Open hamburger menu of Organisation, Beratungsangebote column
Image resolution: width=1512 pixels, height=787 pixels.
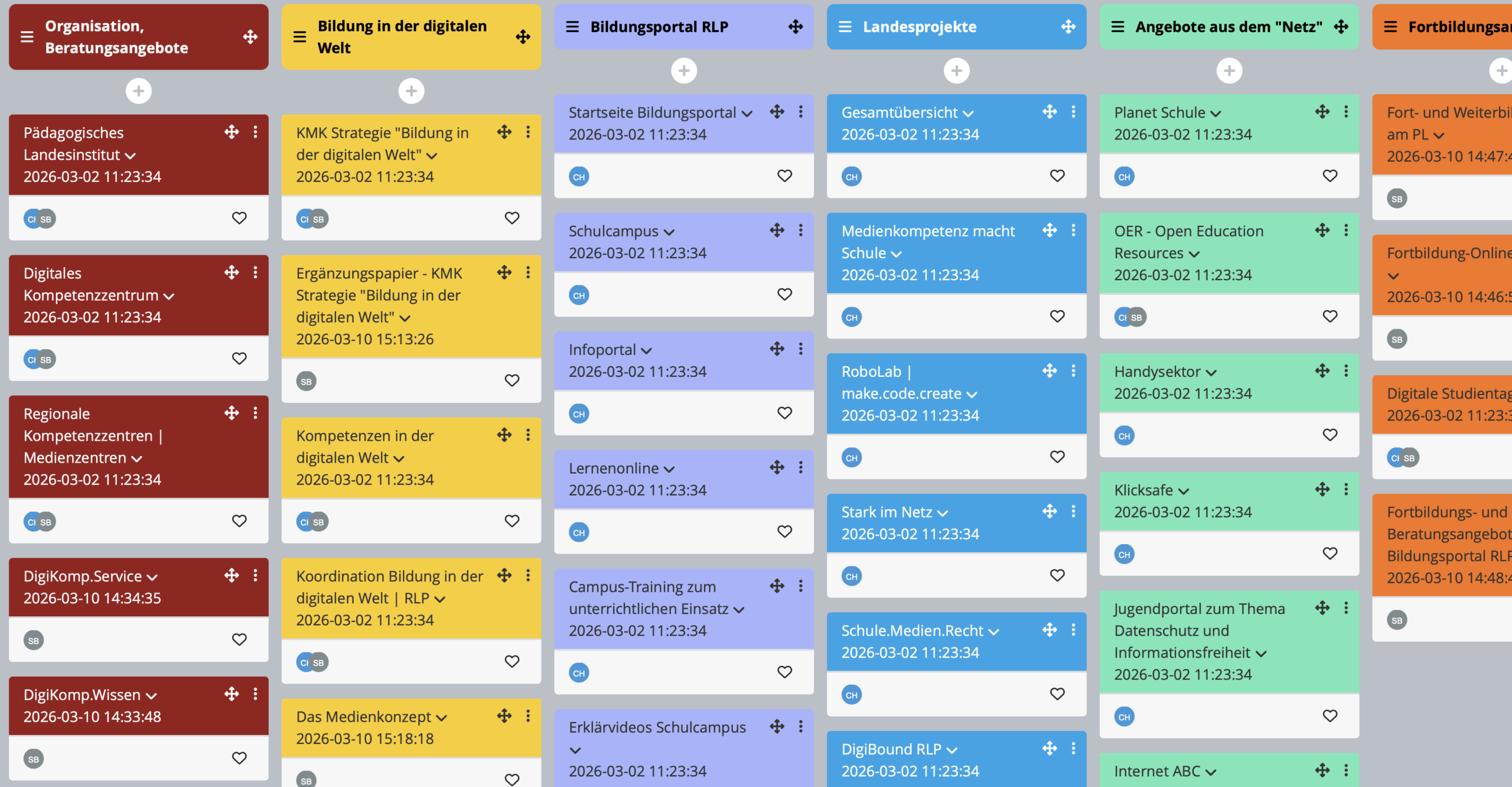pos(27,37)
